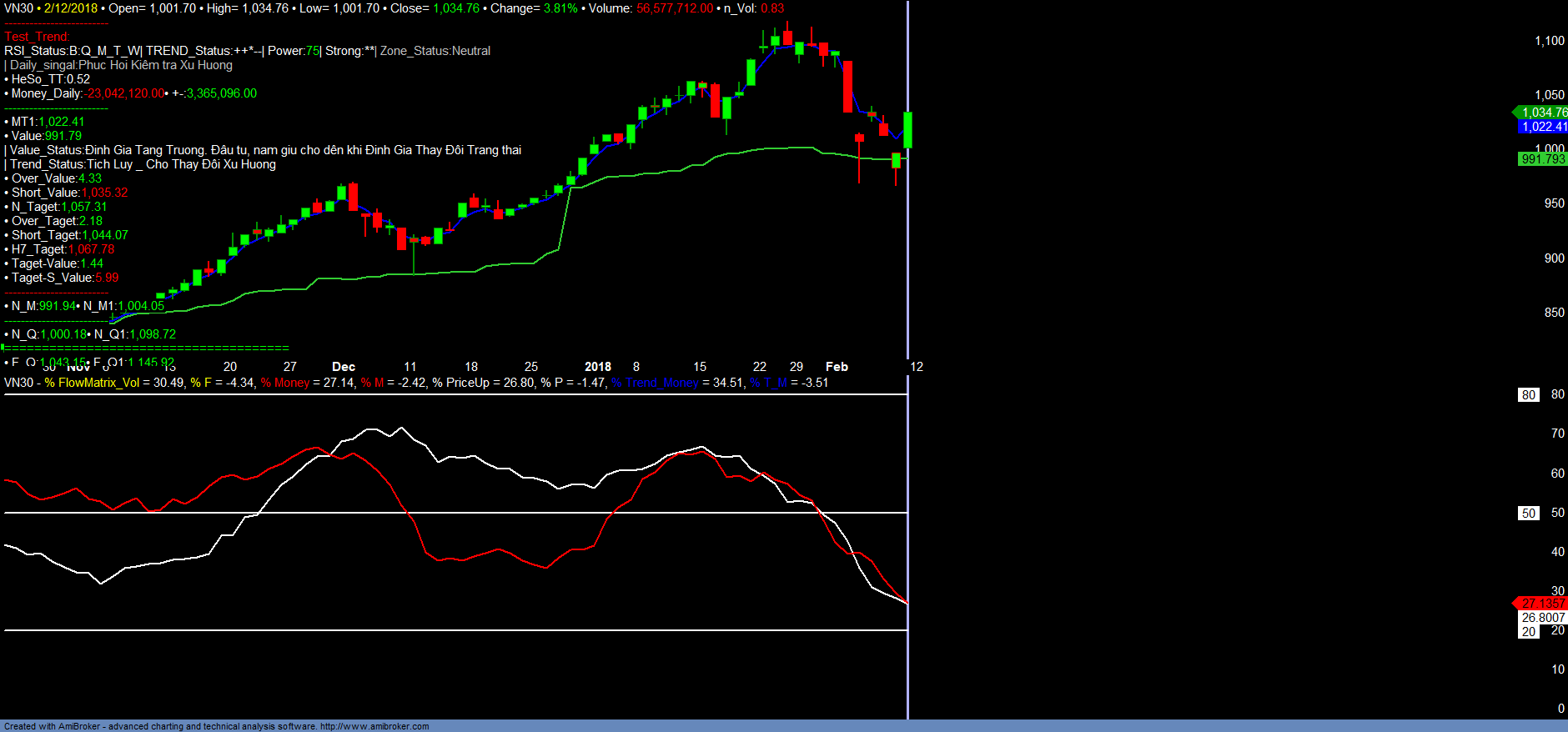
Task: Click the blue 1,022.41 price axis label
Action: 1543,127
